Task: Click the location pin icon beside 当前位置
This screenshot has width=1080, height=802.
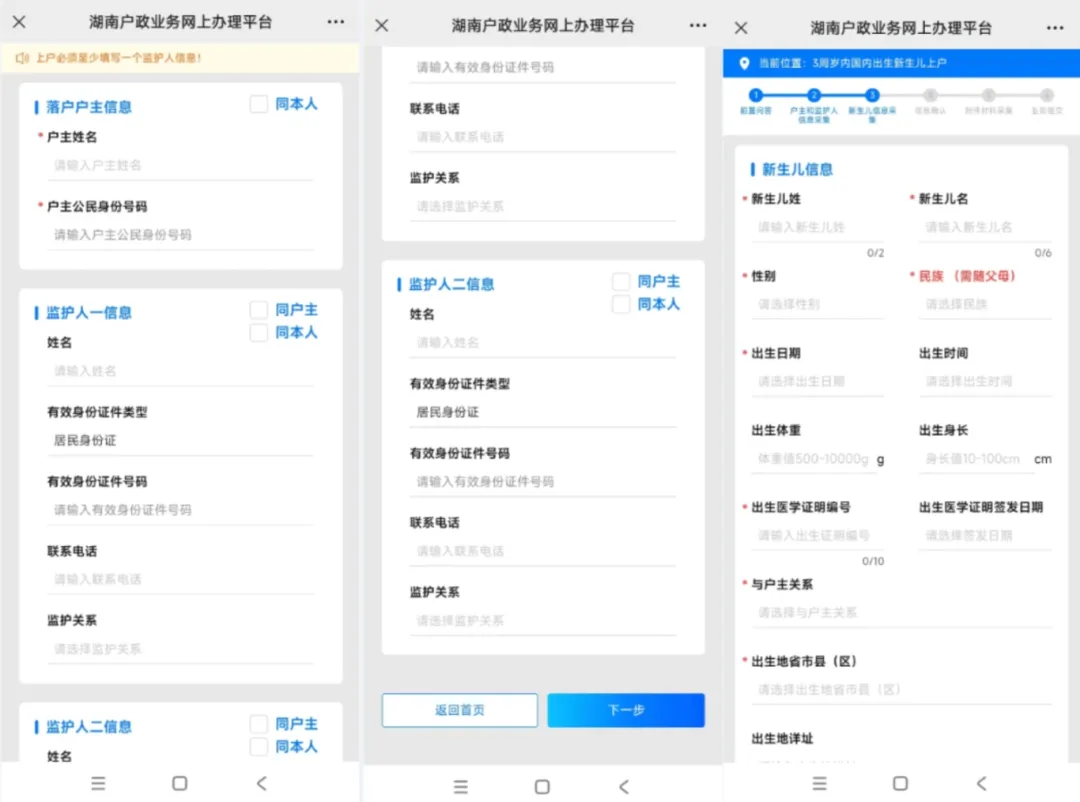Action: click(x=743, y=63)
